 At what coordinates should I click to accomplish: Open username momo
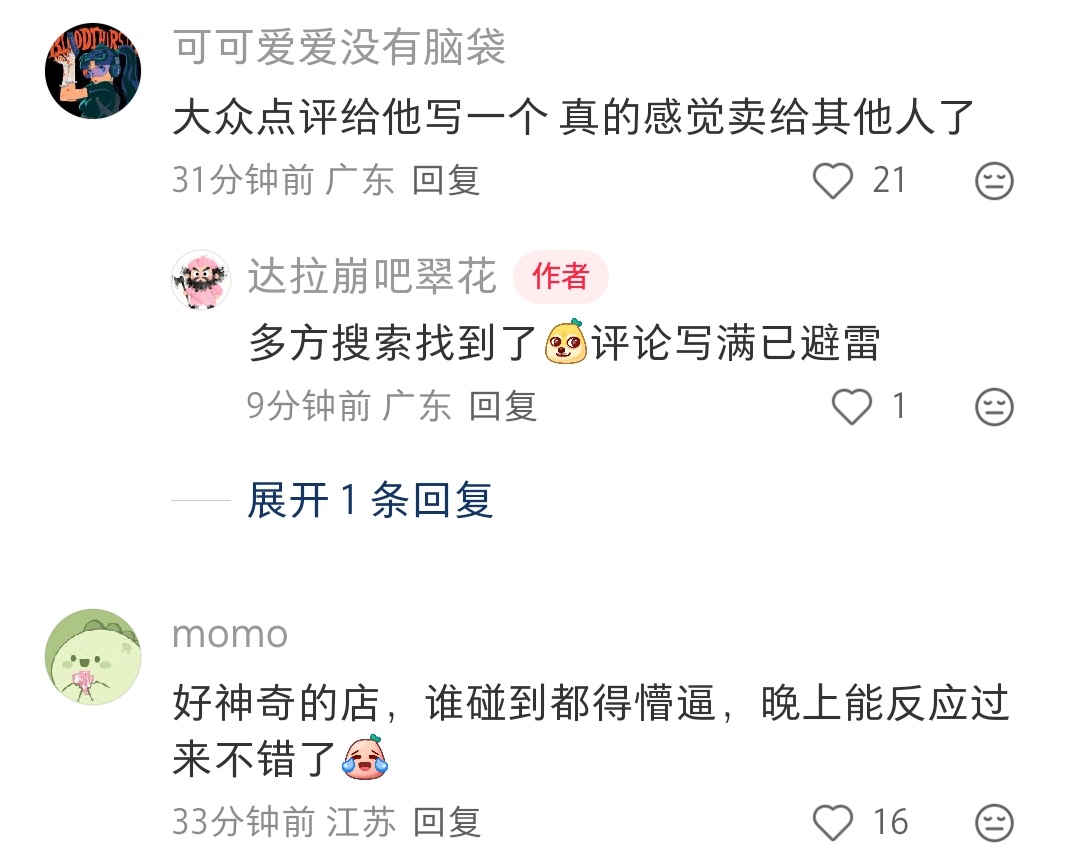click(x=230, y=635)
